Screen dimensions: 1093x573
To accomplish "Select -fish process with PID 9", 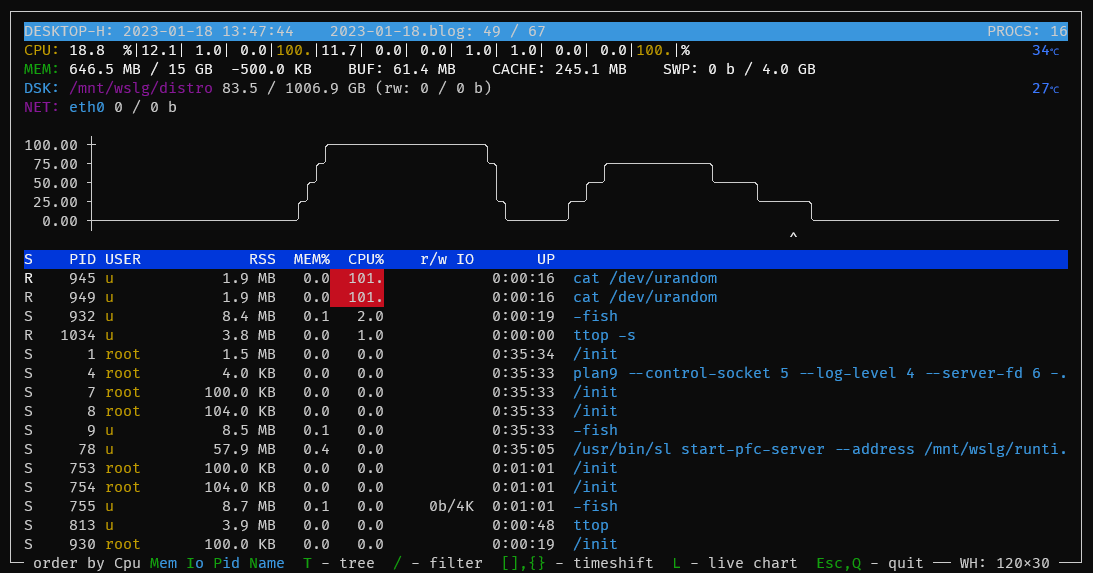I will coord(546,430).
